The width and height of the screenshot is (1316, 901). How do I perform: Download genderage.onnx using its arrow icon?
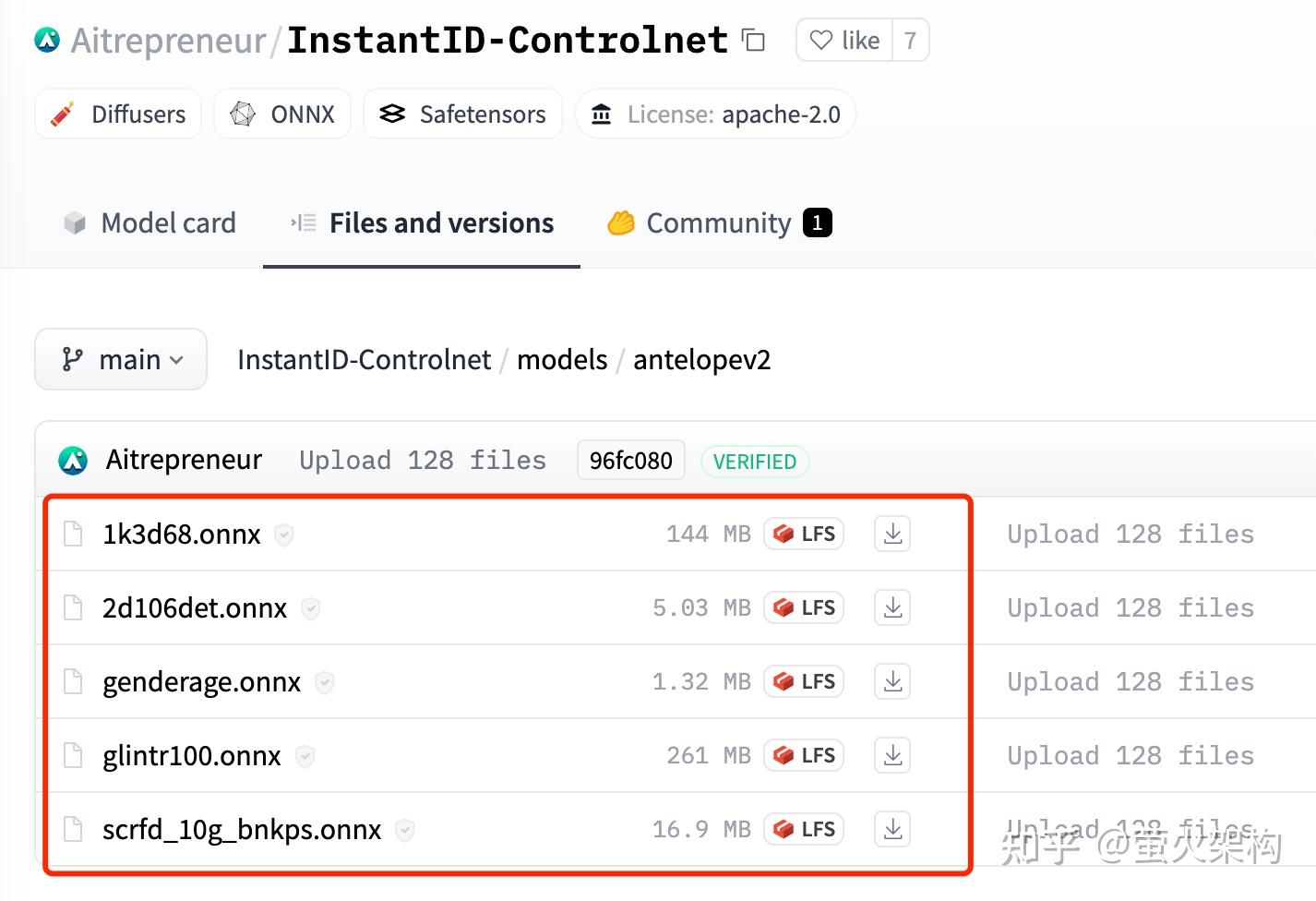tap(892, 682)
